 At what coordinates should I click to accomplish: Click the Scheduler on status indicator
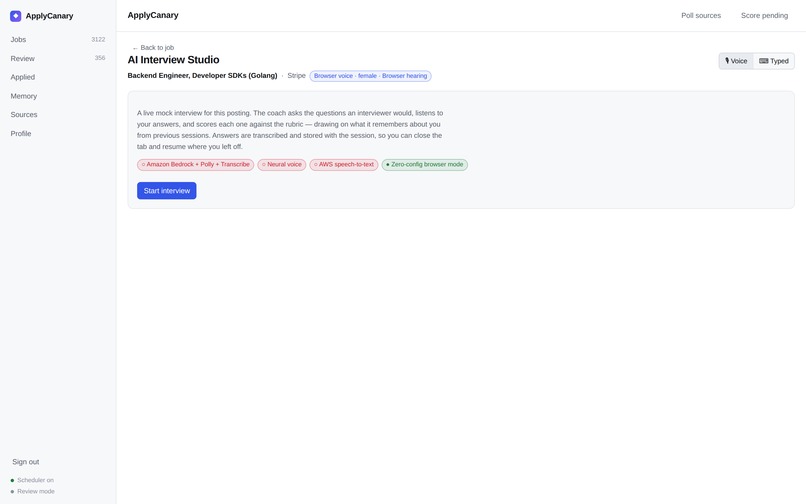coord(32,480)
